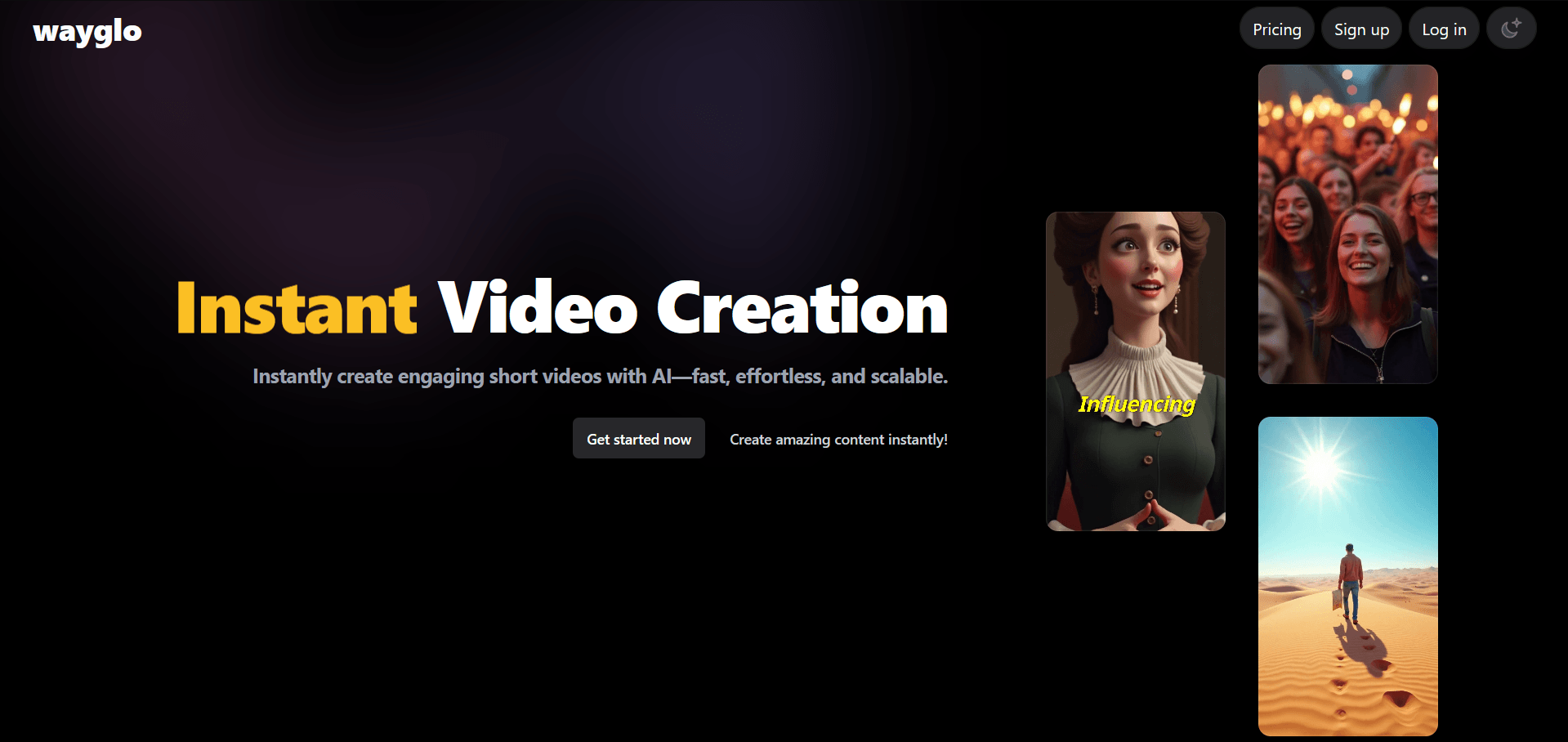This screenshot has width=1568, height=742.
Task: Open the animated woman Influencing thumbnail
Action: pyautogui.click(x=1136, y=371)
